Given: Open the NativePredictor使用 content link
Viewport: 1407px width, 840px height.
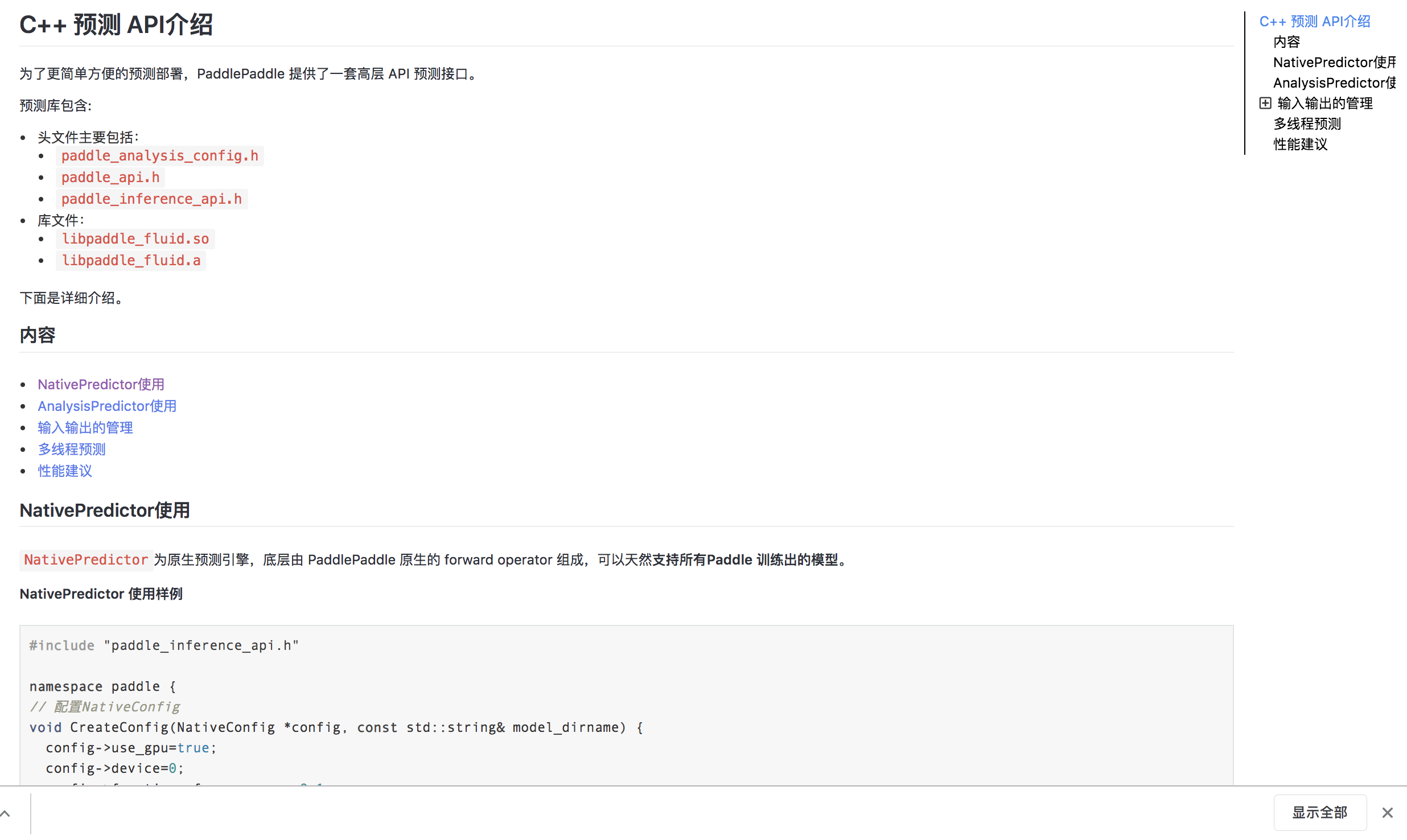Looking at the screenshot, I should coord(101,385).
